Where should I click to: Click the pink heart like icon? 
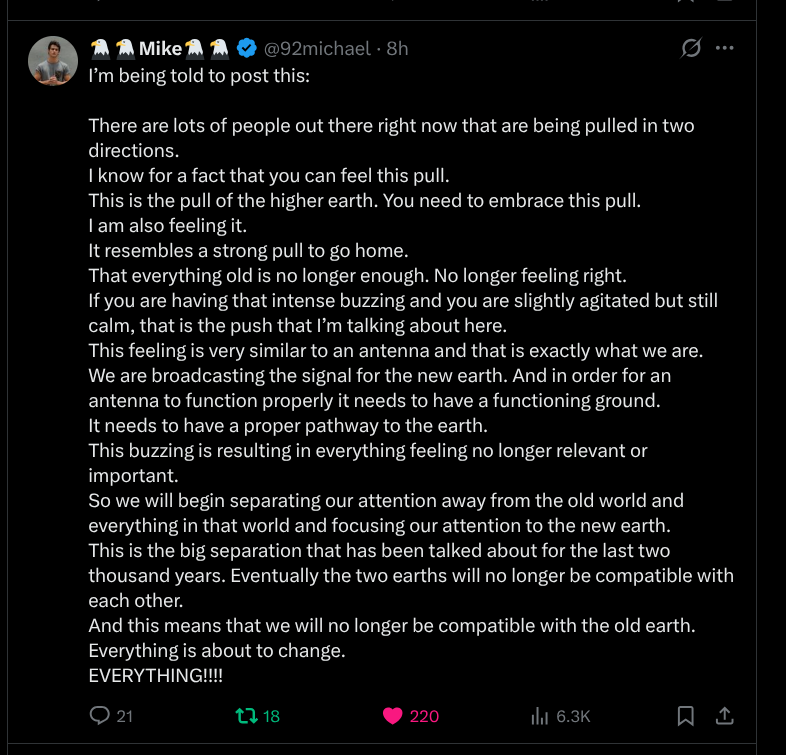click(x=392, y=715)
